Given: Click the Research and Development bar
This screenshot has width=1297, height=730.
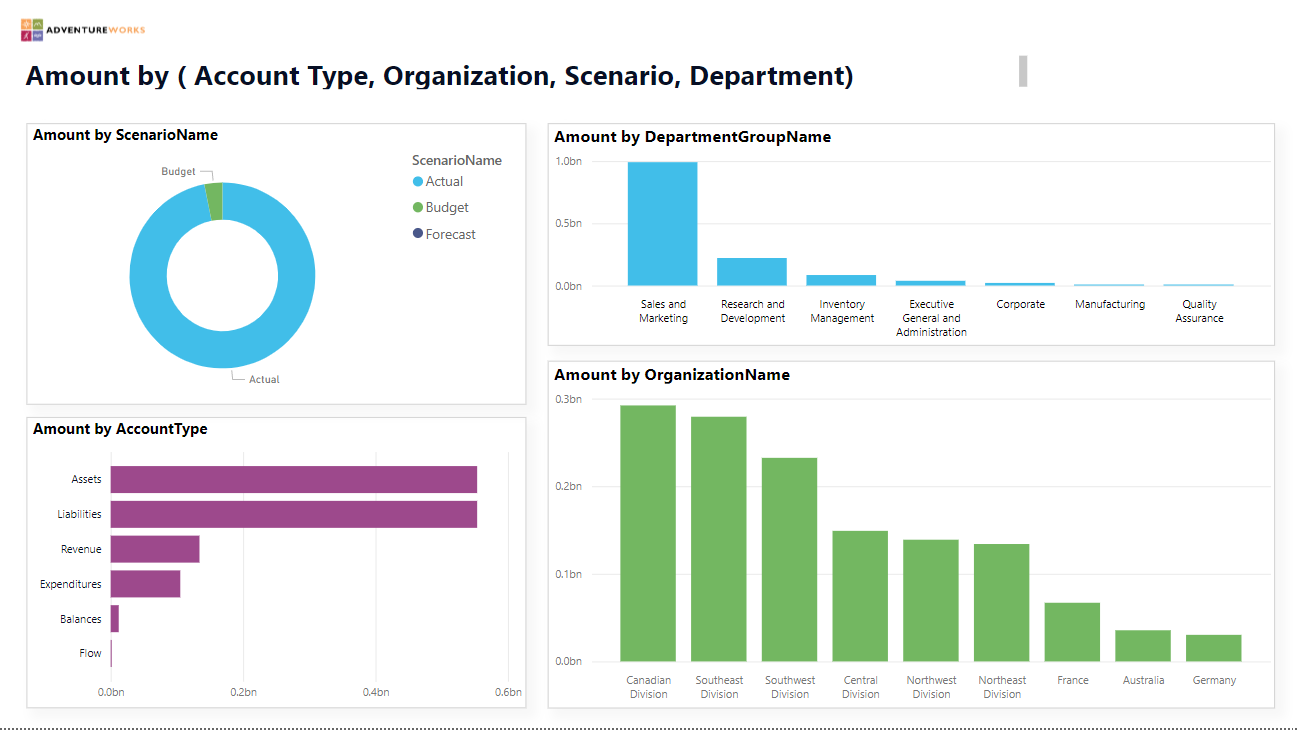Looking at the screenshot, I should pos(752,270).
